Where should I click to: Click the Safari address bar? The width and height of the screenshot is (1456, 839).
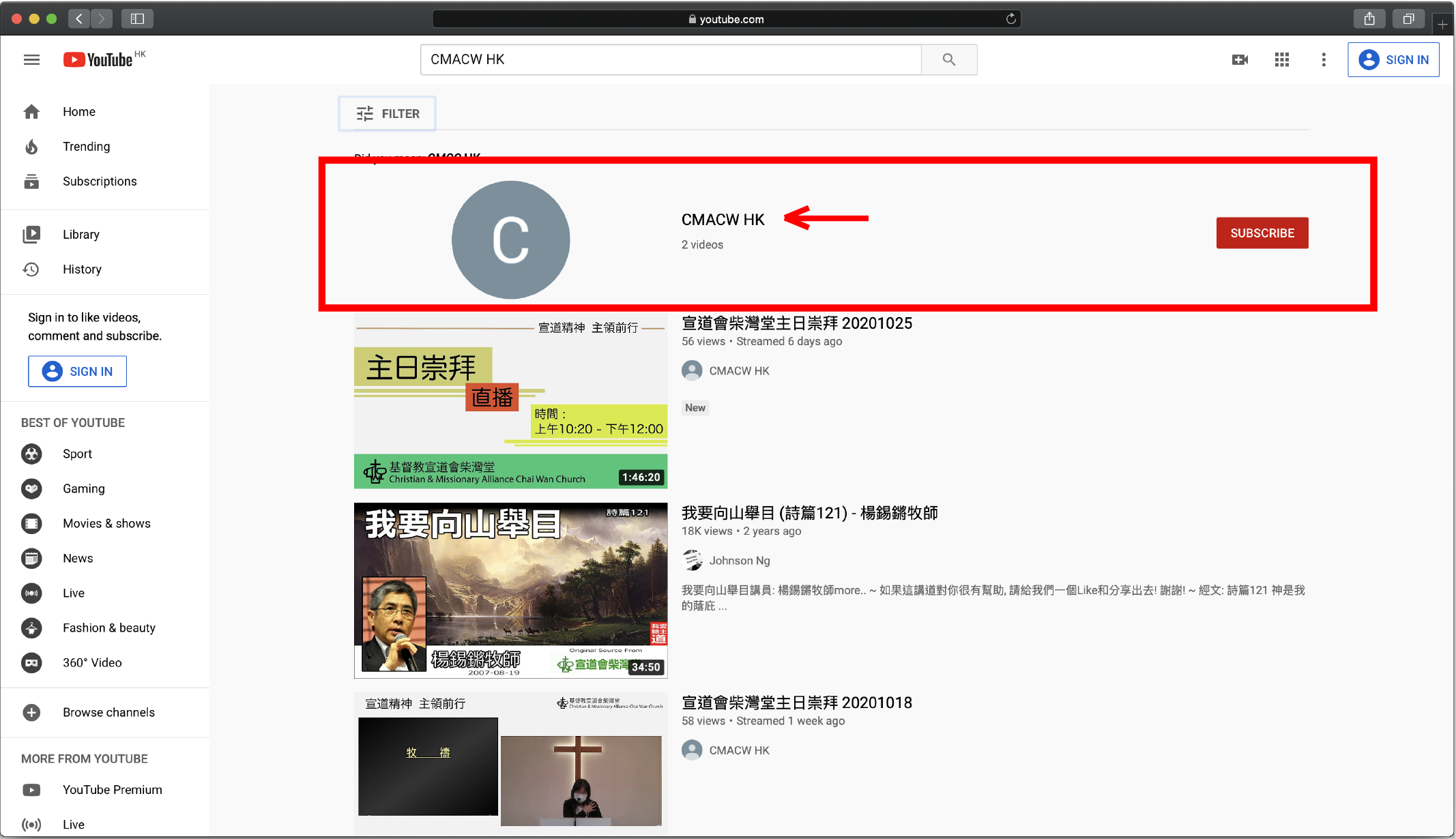pos(726,19)
